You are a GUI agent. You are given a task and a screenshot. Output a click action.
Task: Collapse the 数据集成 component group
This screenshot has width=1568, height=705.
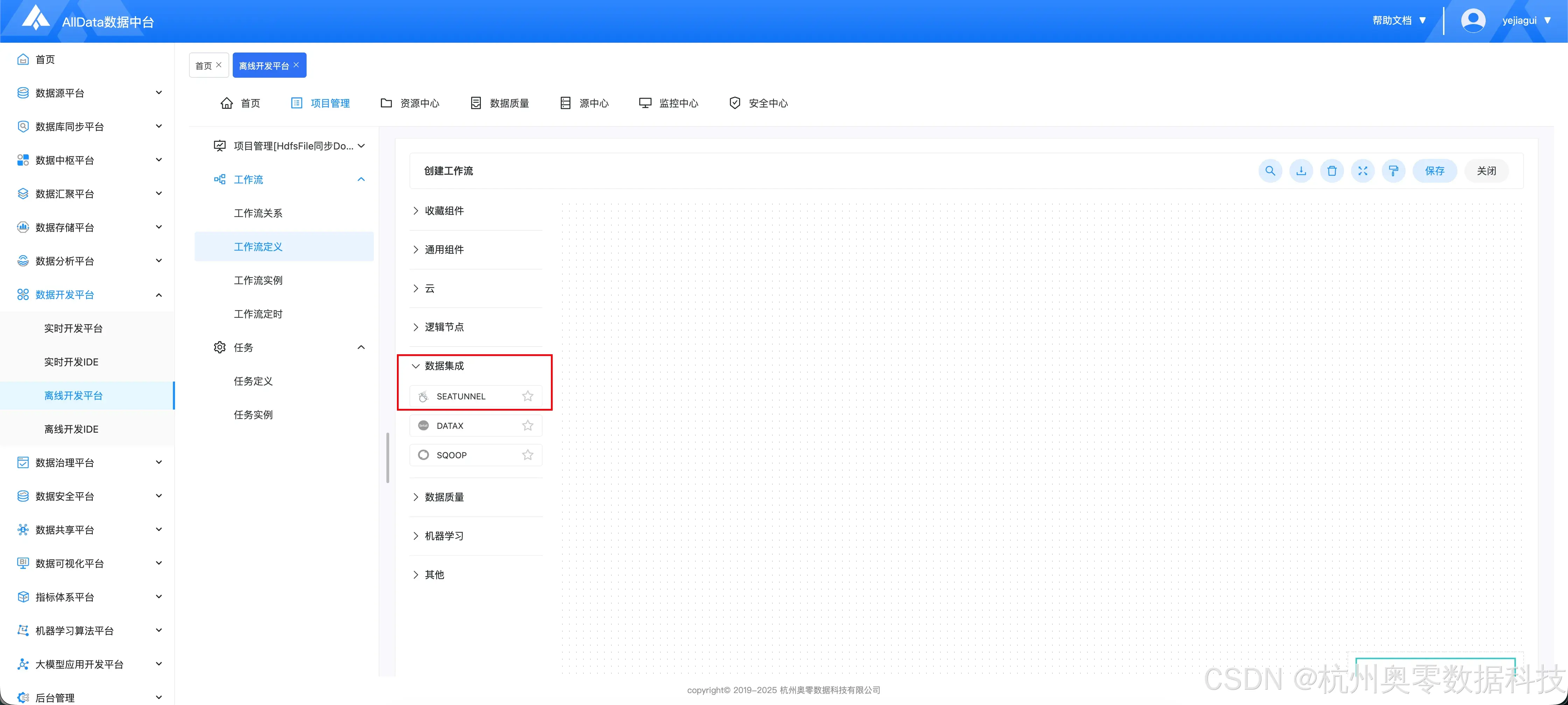tap(444, 366)
